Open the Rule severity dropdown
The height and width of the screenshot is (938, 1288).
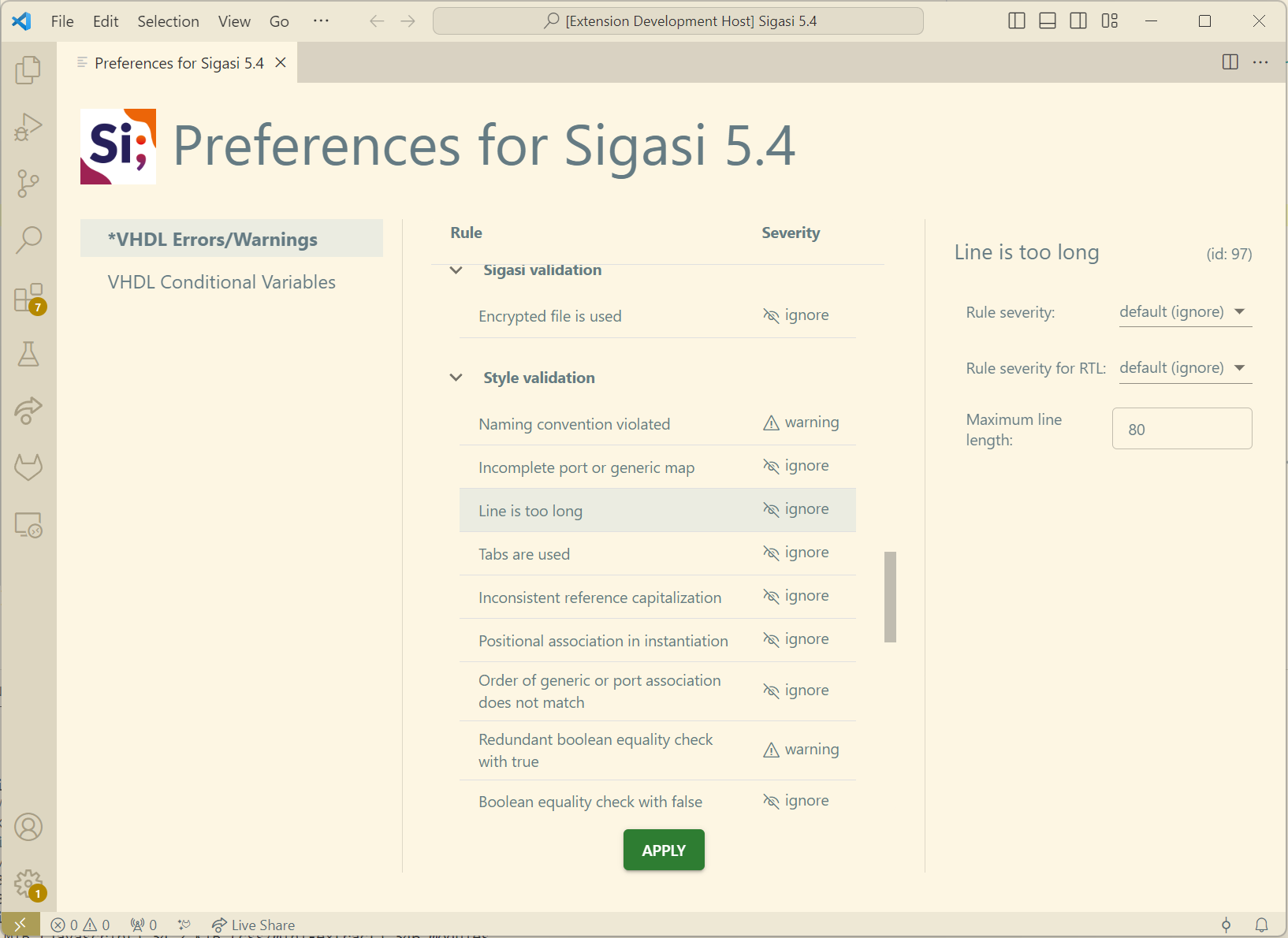(x=1185, y=312)
